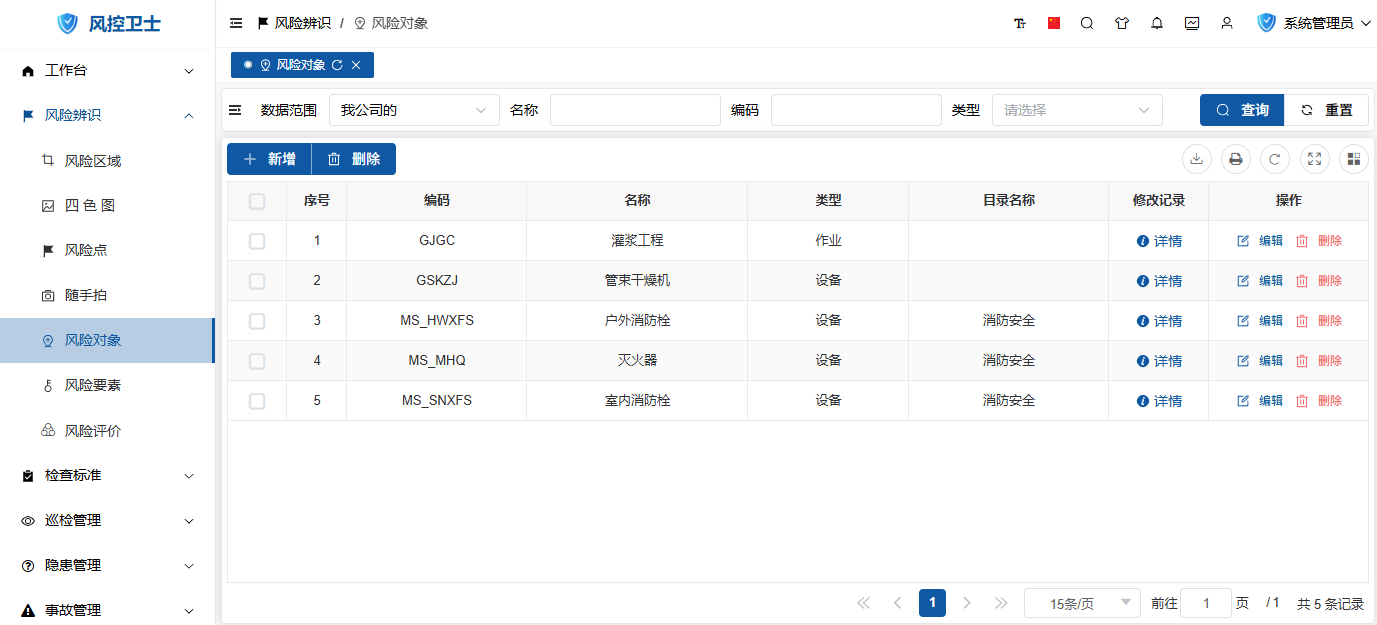Go to 风险评价 menu item

[x=93, y=431]
